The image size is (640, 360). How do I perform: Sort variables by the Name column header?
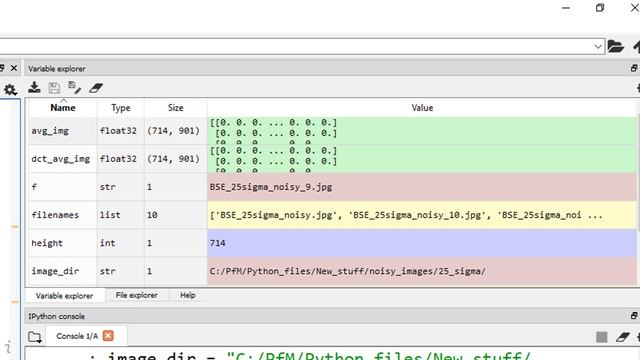63,108
